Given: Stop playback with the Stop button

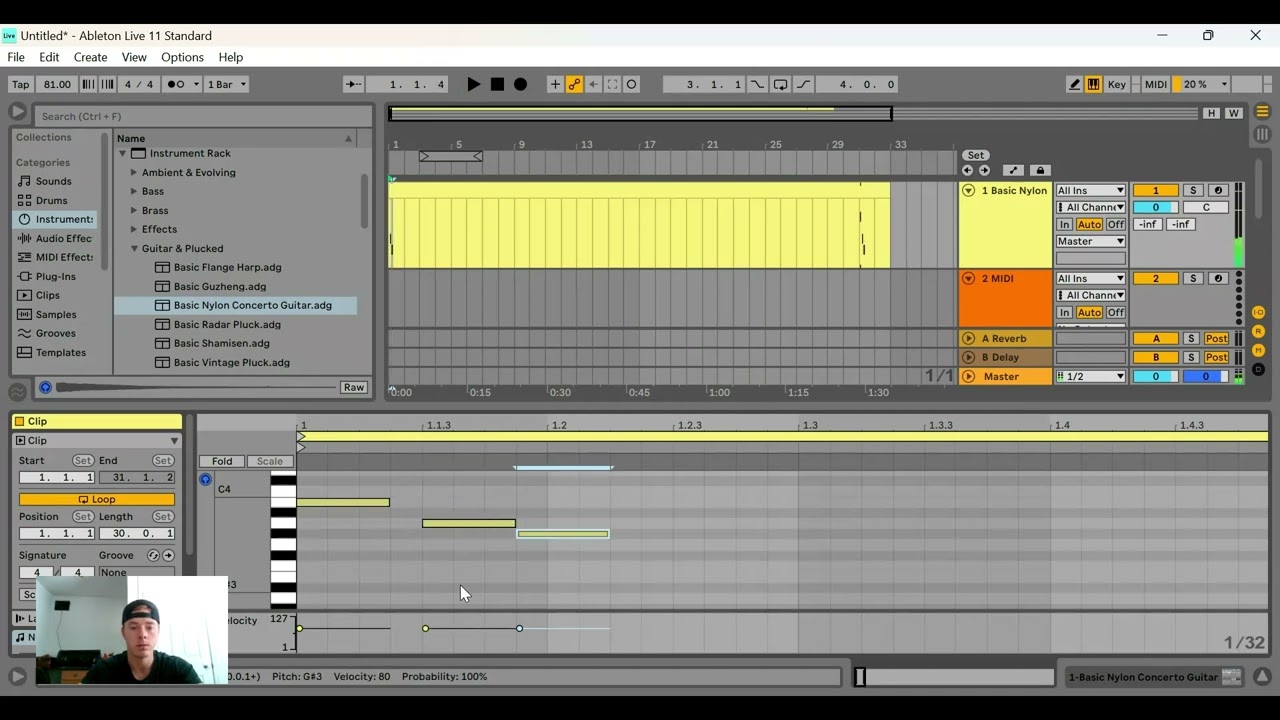Looking at the screenshot, I should [x=497, y=84].
